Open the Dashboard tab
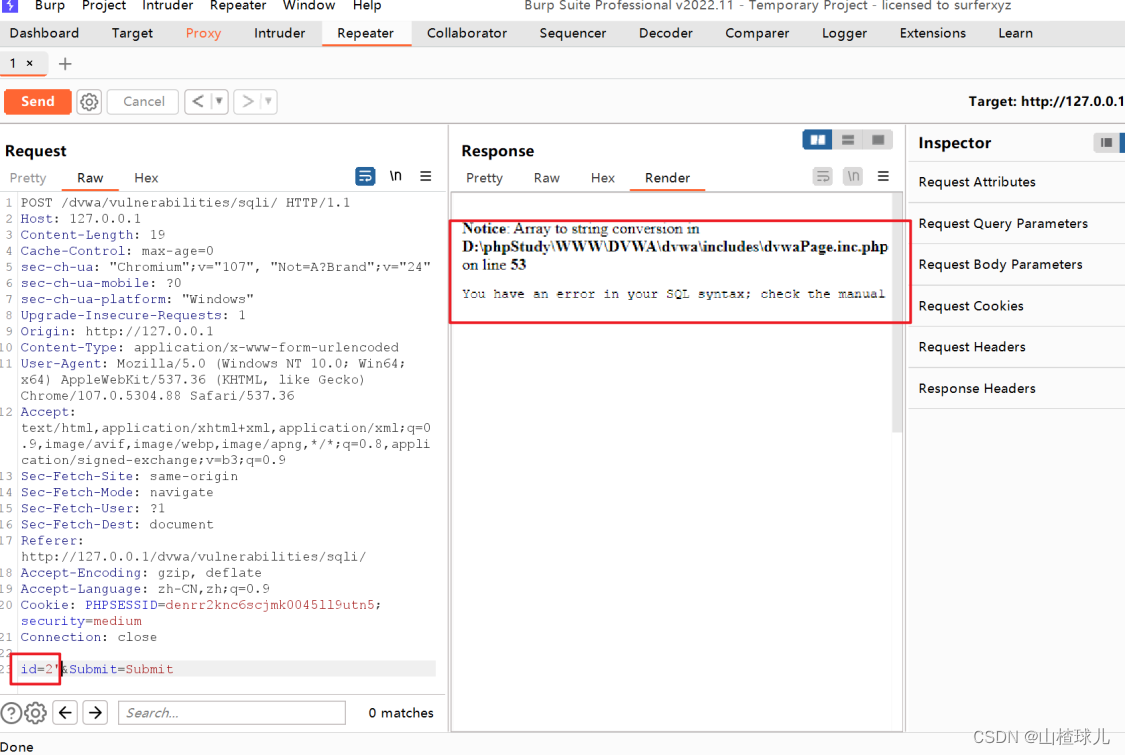This screenshot has height=755, width=1125. [x=44, y=33]
